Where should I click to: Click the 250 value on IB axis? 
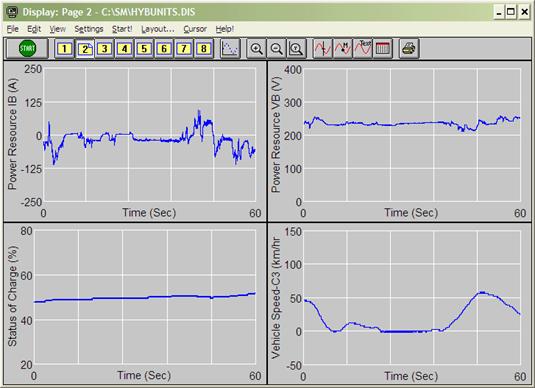[33, 69]
